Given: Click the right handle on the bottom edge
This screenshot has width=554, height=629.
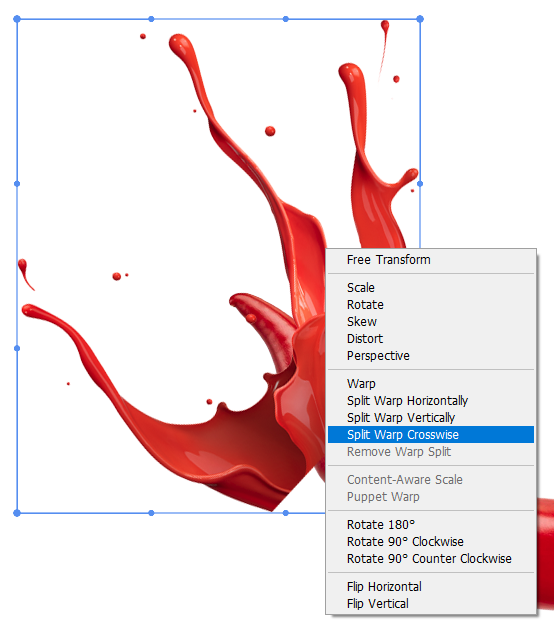Looking at the screenshot, I should tap(286, 513).
